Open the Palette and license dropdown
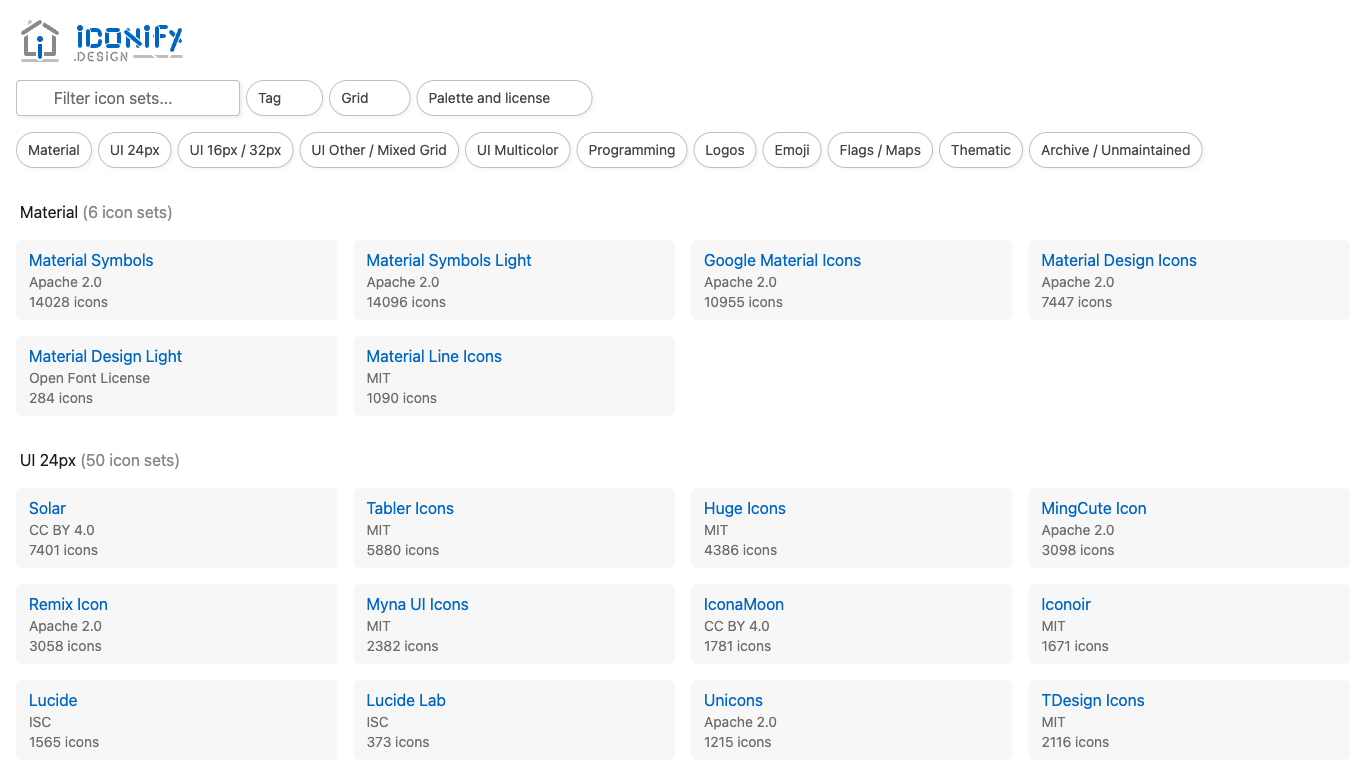The width and height of the screenshot is (1366, 768). coord(504,98)
